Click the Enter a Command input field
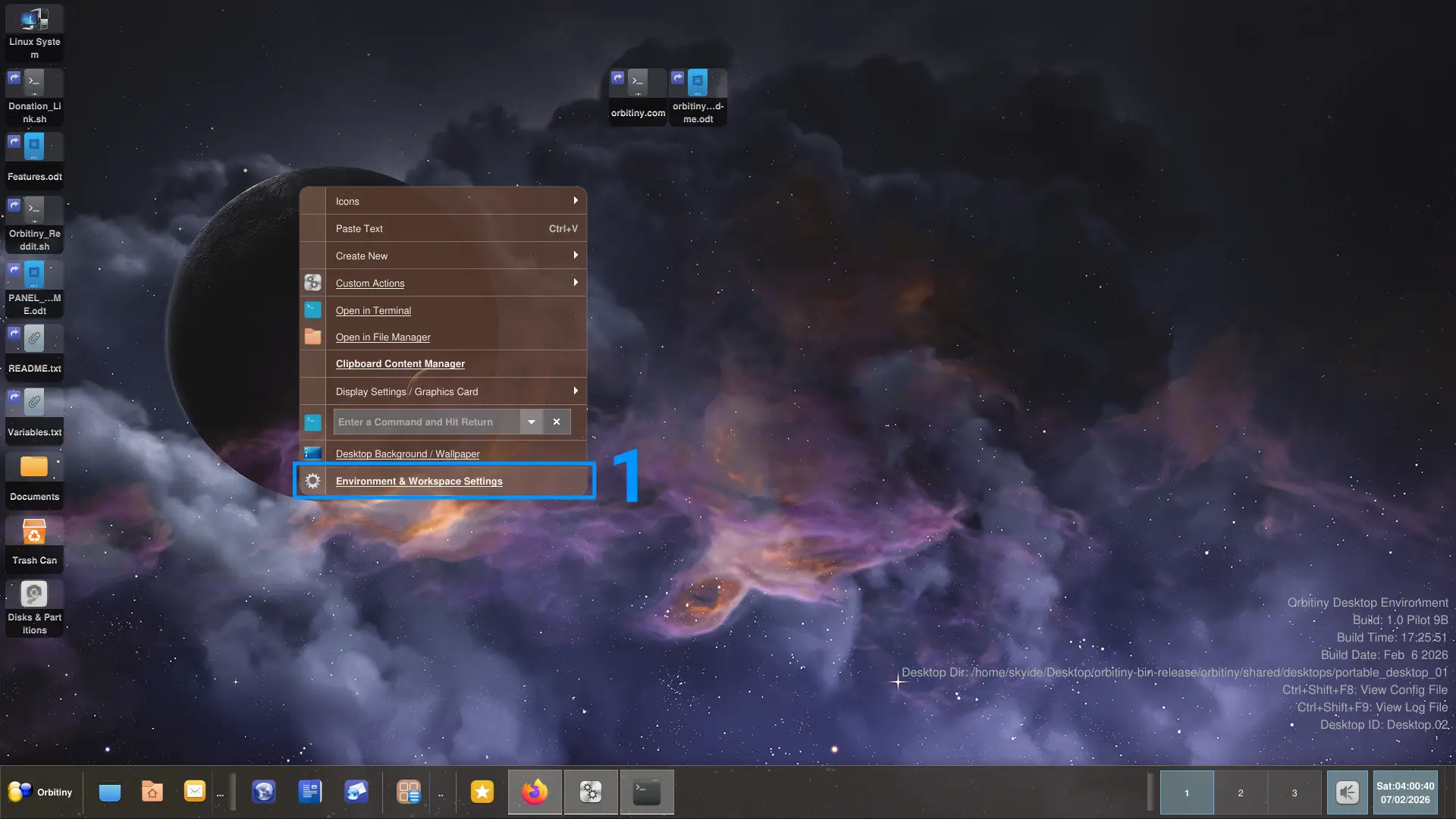The width and height of the screenshot is (1456, 819). tap(425, 422)
